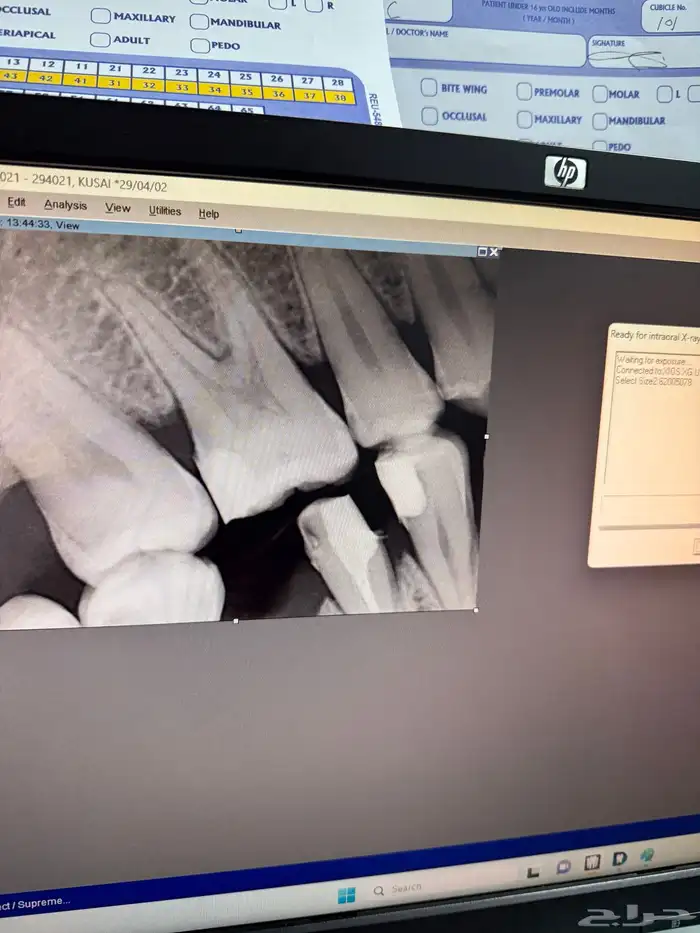The width and height of the screenshot is (700, 933).
Task: Click the bottom-right corner handle of X-ray image
Action: (x=476, y=610)
